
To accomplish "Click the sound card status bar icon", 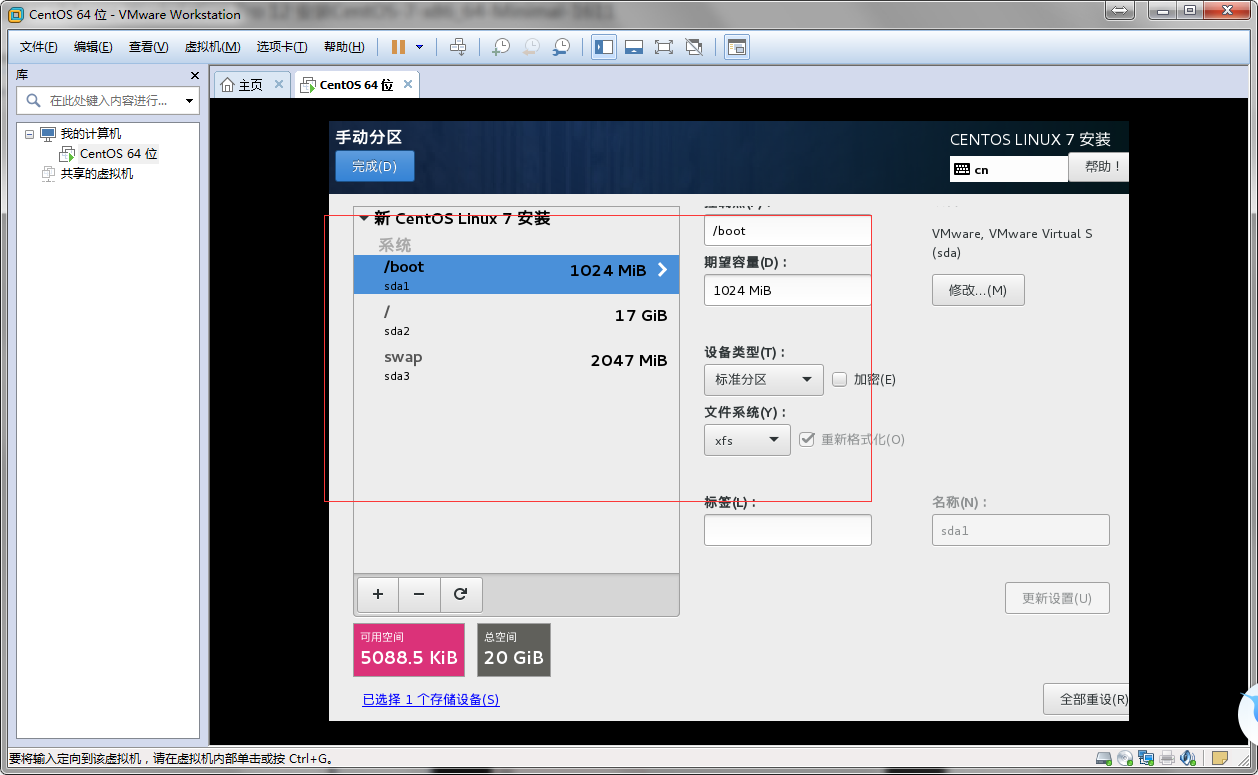I will click(1188, 758).
